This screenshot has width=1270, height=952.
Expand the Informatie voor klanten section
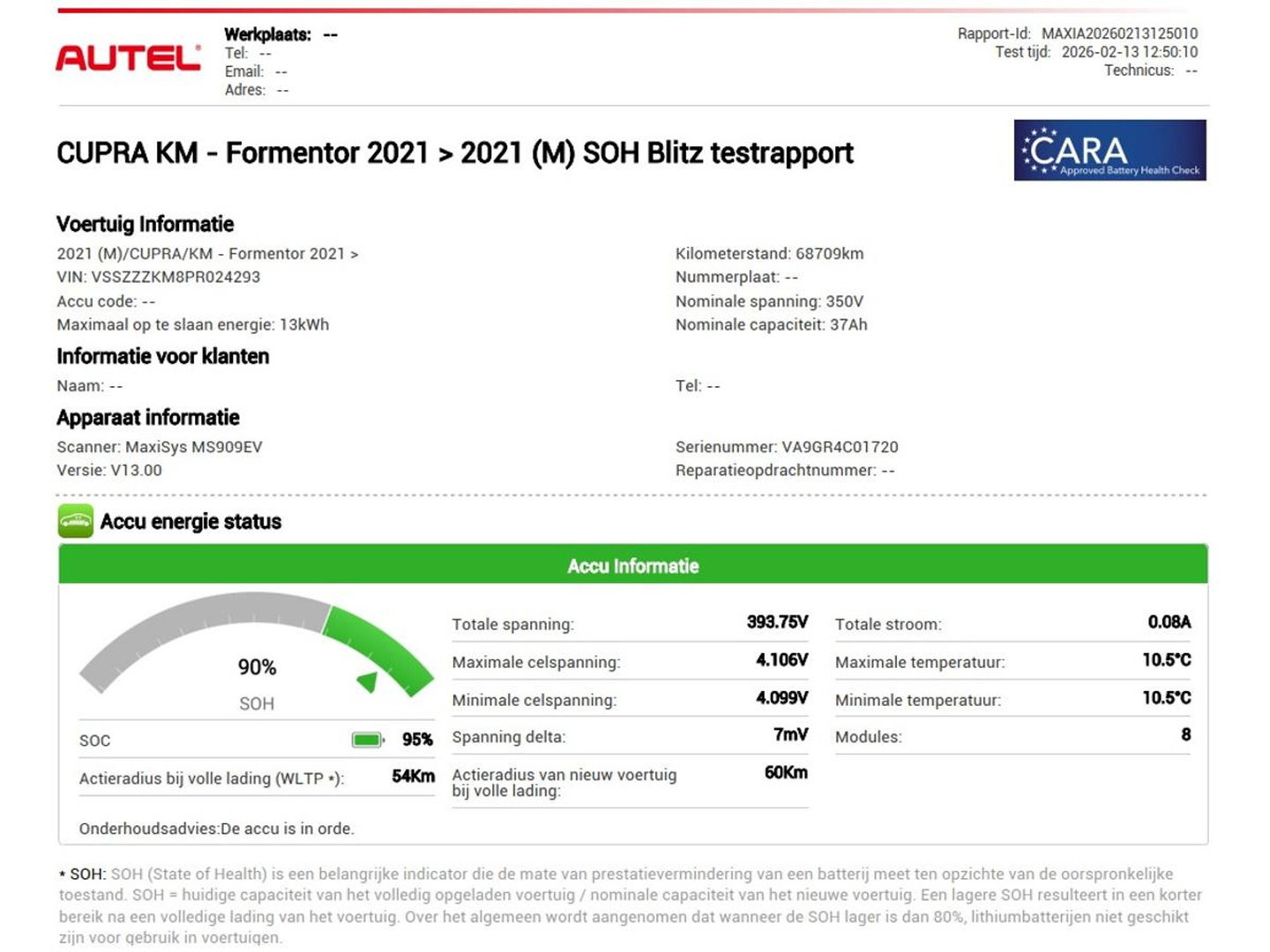click(x=163, y=356)
